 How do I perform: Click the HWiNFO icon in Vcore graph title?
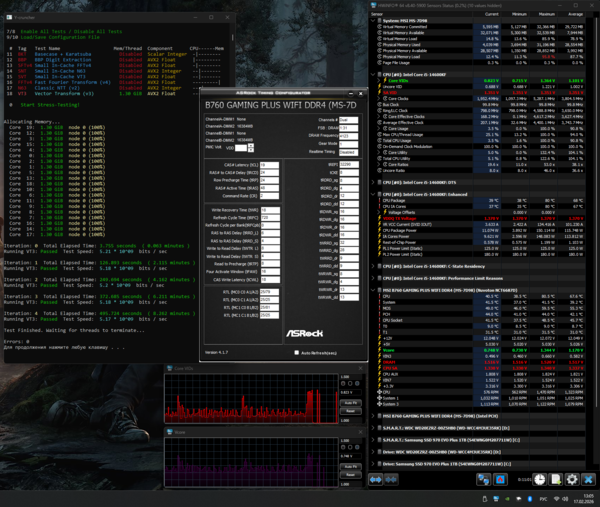(170, 432)
